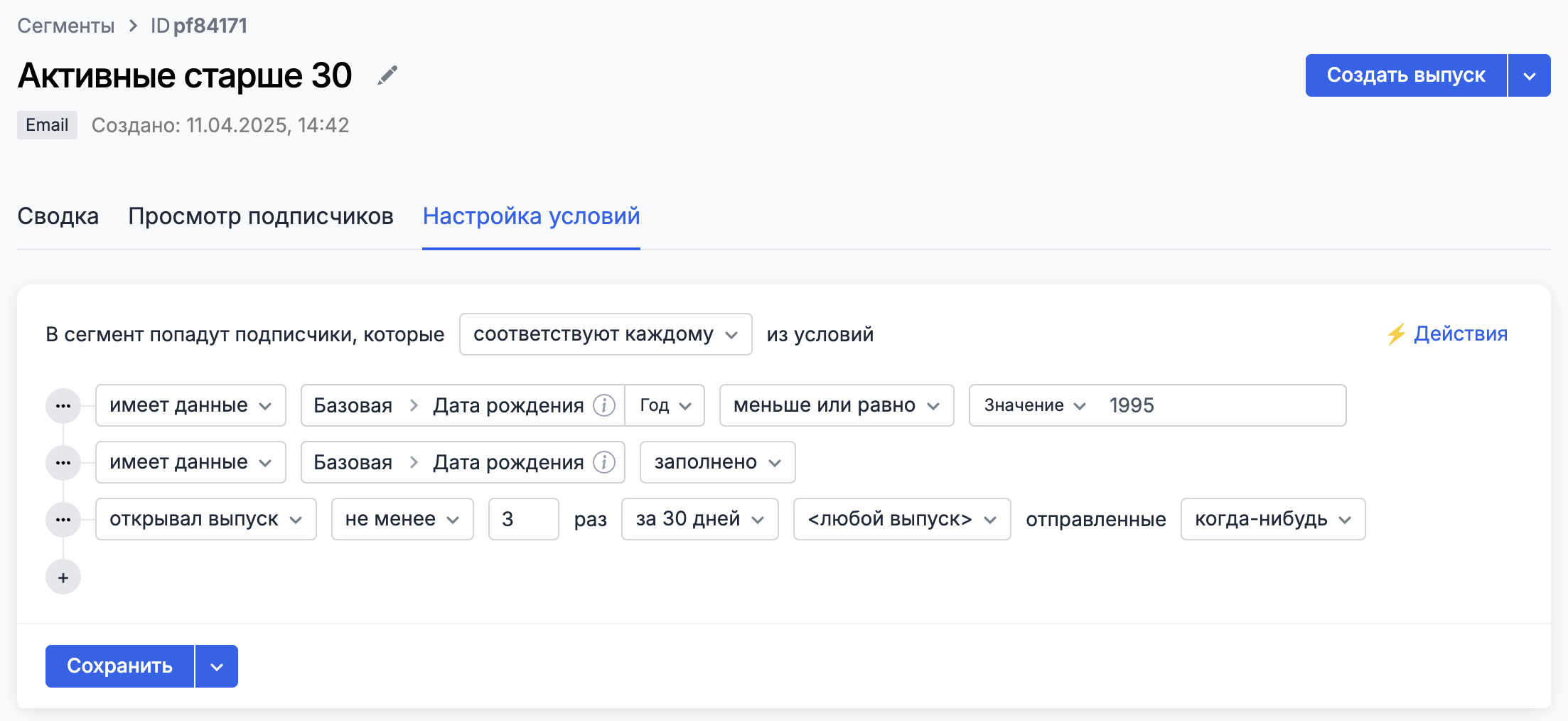The image size is (1568, 721).
Task: Open the options menu of the открывал выпуск row
Action: pos(63,519)
